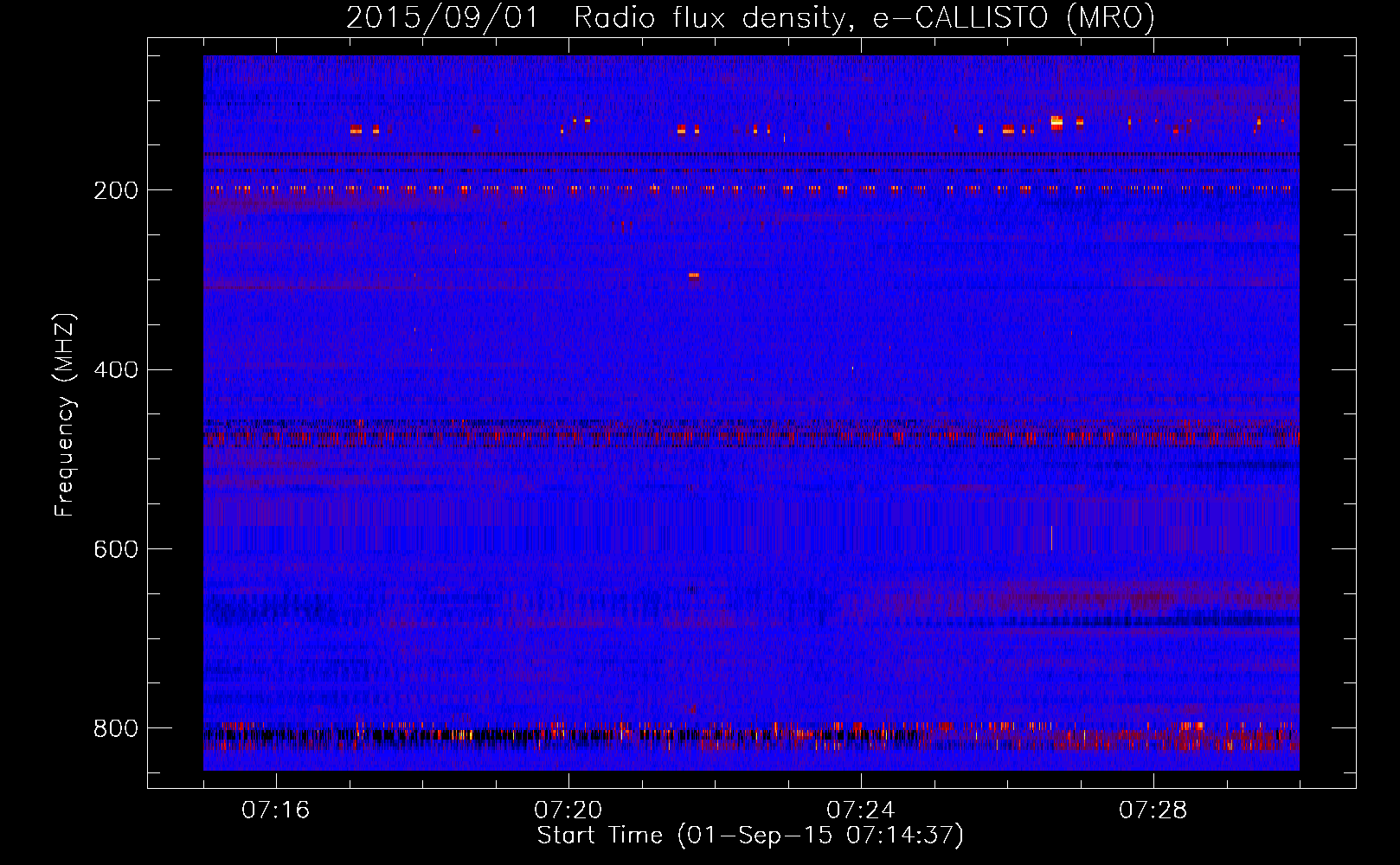Click the 07:24 time tick label
Image resolution: width=1400 pixels, height=865 pixels.
[860, 811]
